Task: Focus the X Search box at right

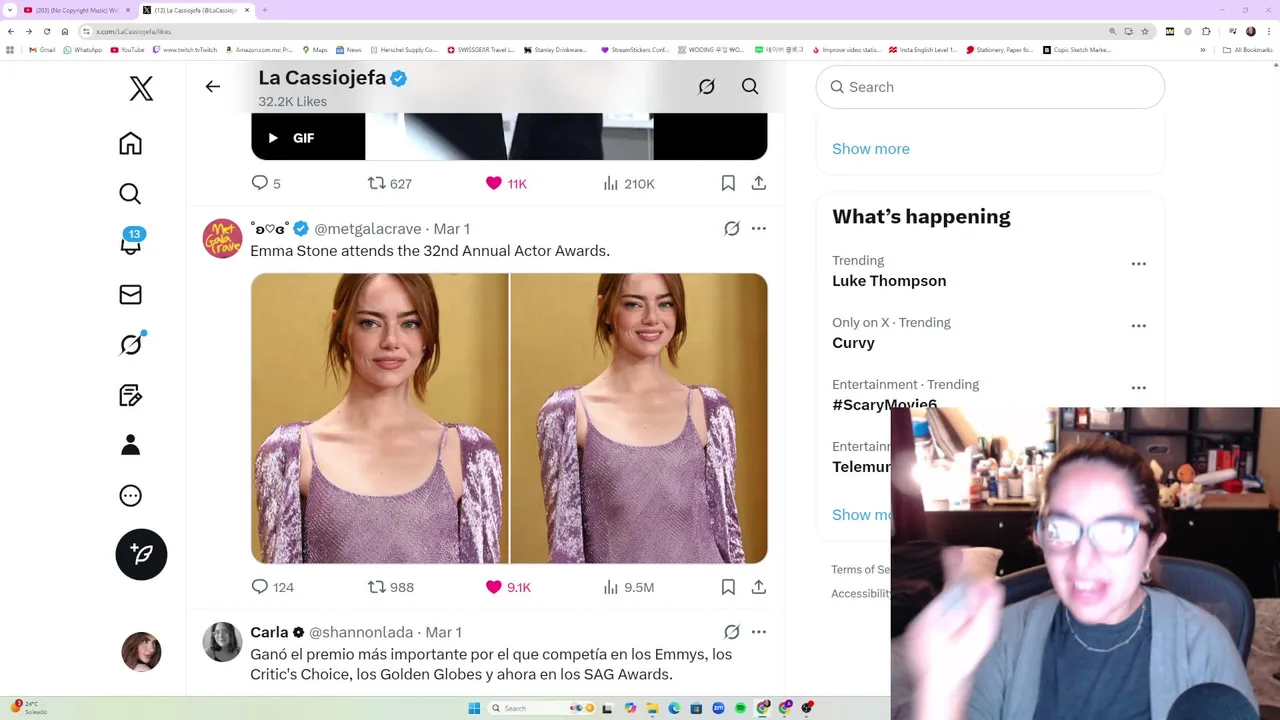Action: coord(990,87)
